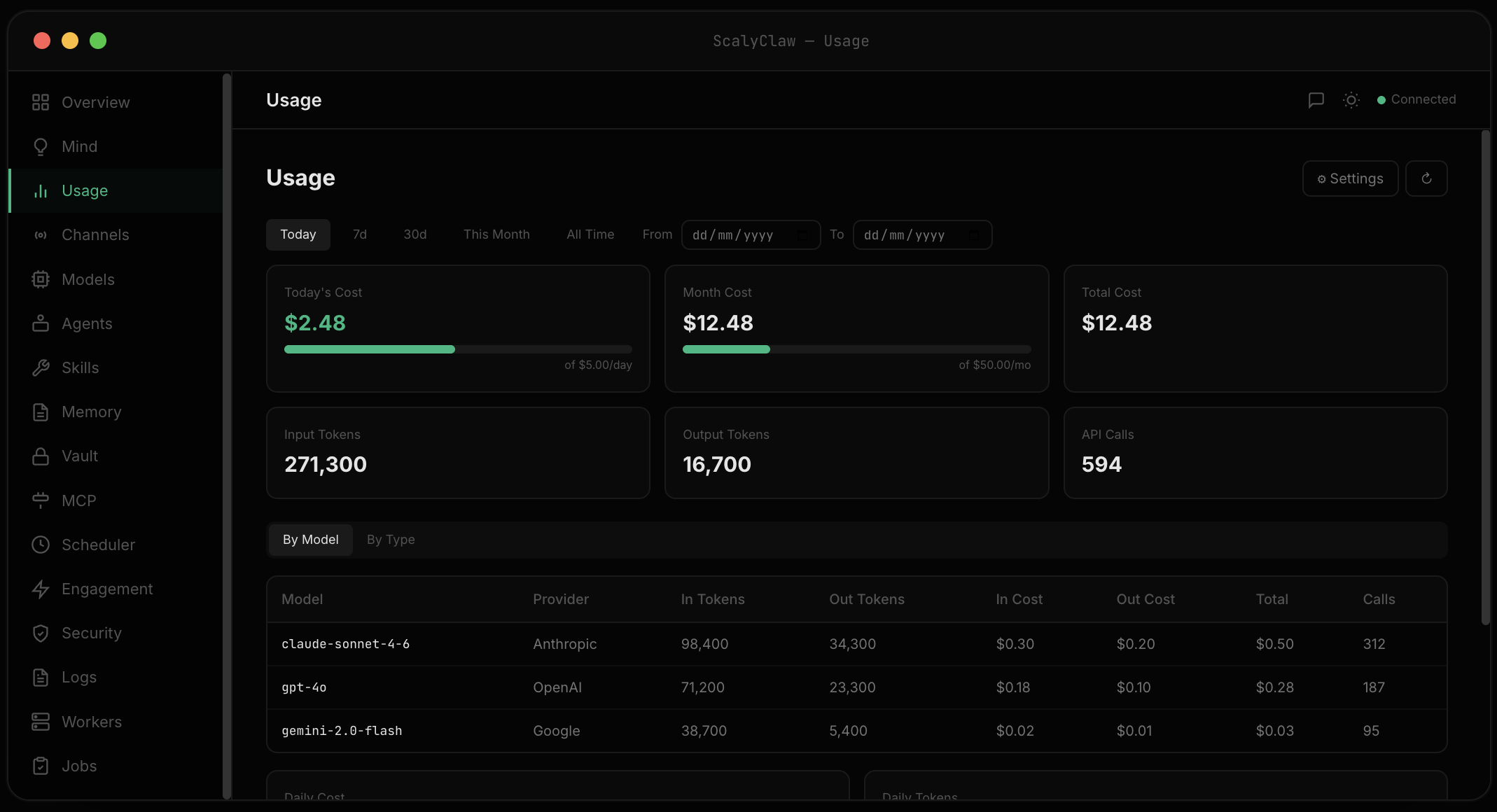
Task: Click the daily cost progress bar
Action: pos(458,349)
